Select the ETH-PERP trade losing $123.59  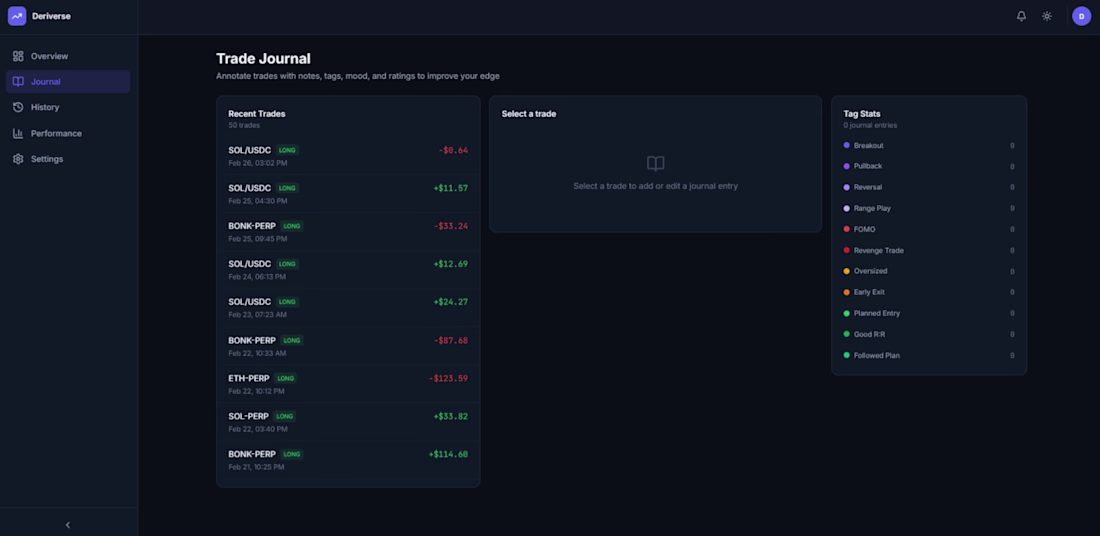348,384
